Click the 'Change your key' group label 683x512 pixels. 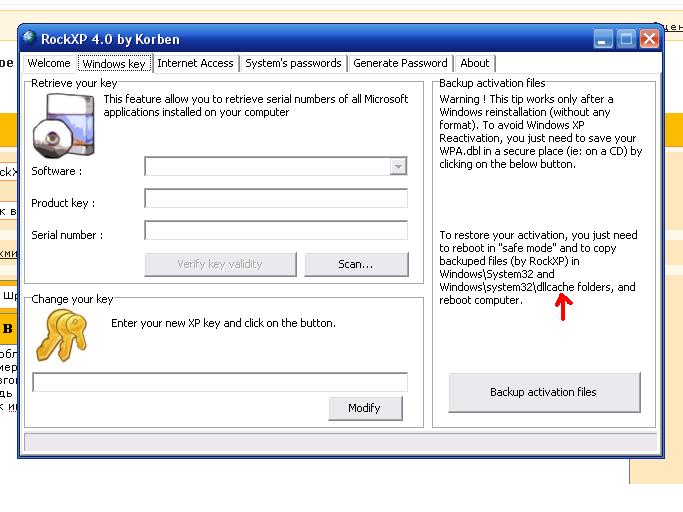[x=72, y=299]
